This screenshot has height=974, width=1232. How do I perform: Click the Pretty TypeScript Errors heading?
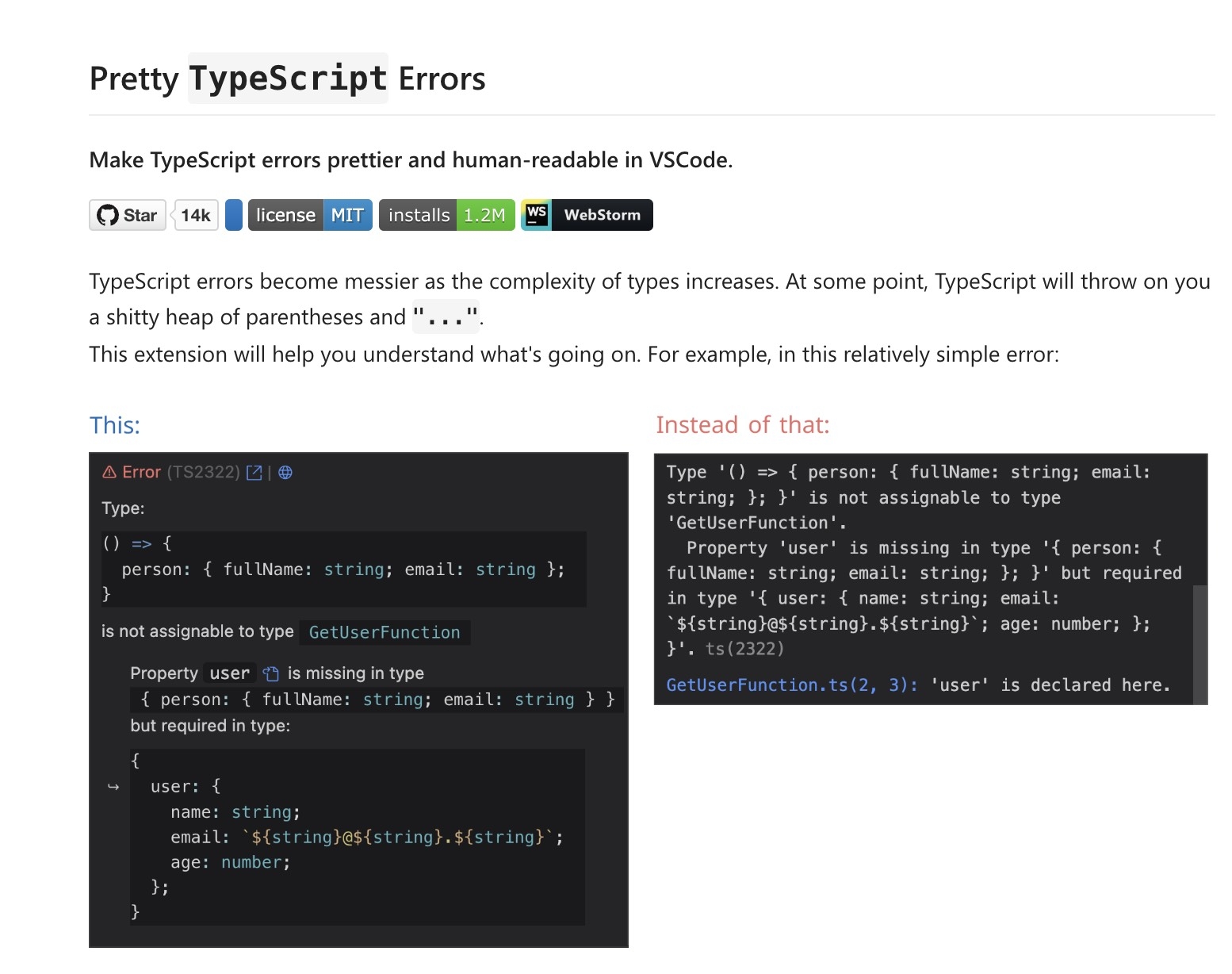[288, 79]
